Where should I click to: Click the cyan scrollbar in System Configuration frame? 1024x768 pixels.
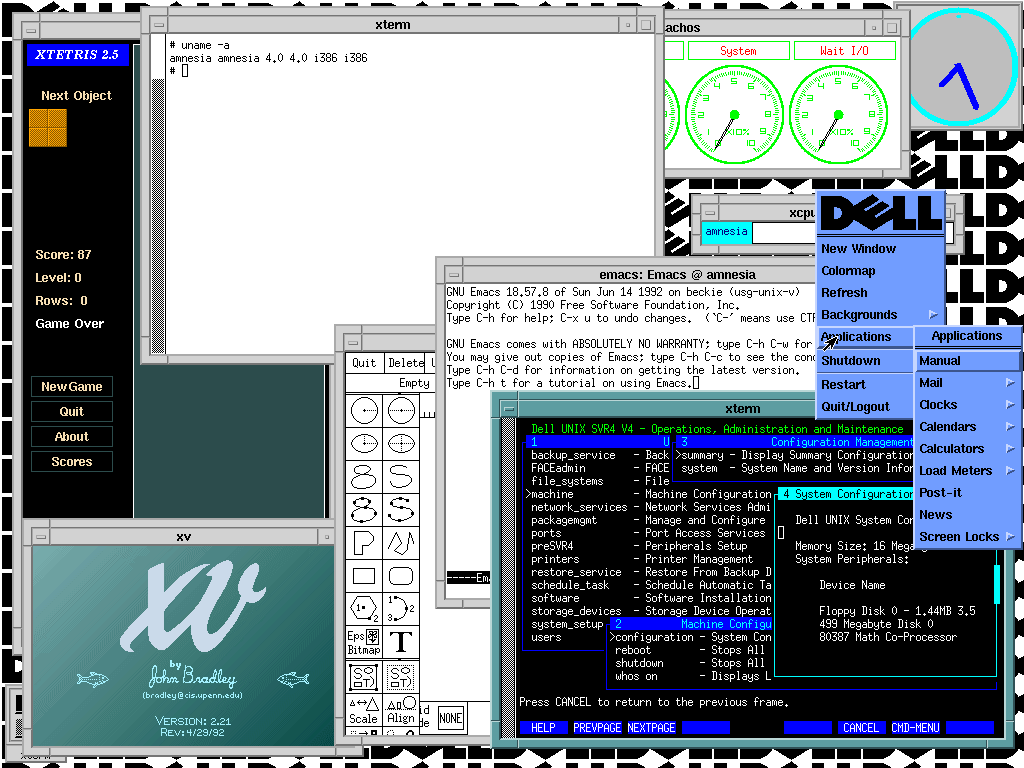click(x=997, y=584)
